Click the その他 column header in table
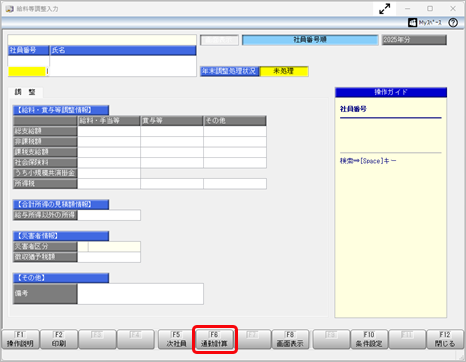The height and width of the screenshot is (362, 466). [x=235, y=121]
